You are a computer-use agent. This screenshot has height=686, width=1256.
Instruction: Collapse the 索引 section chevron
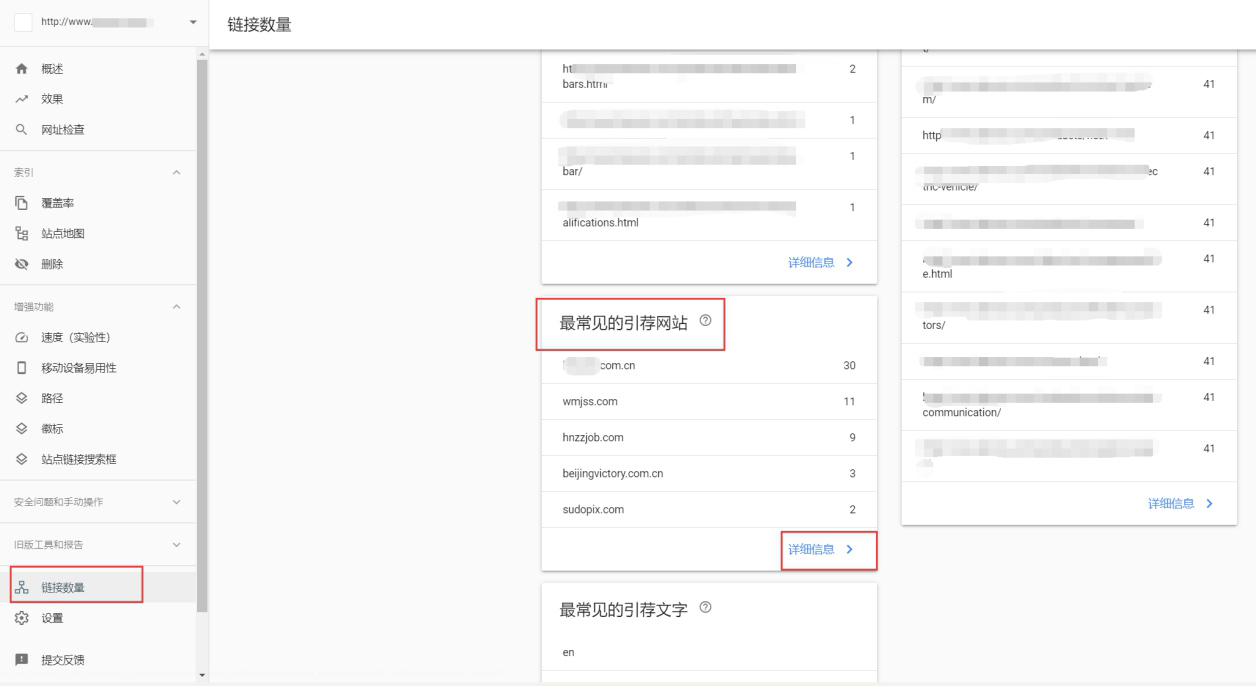177,171
